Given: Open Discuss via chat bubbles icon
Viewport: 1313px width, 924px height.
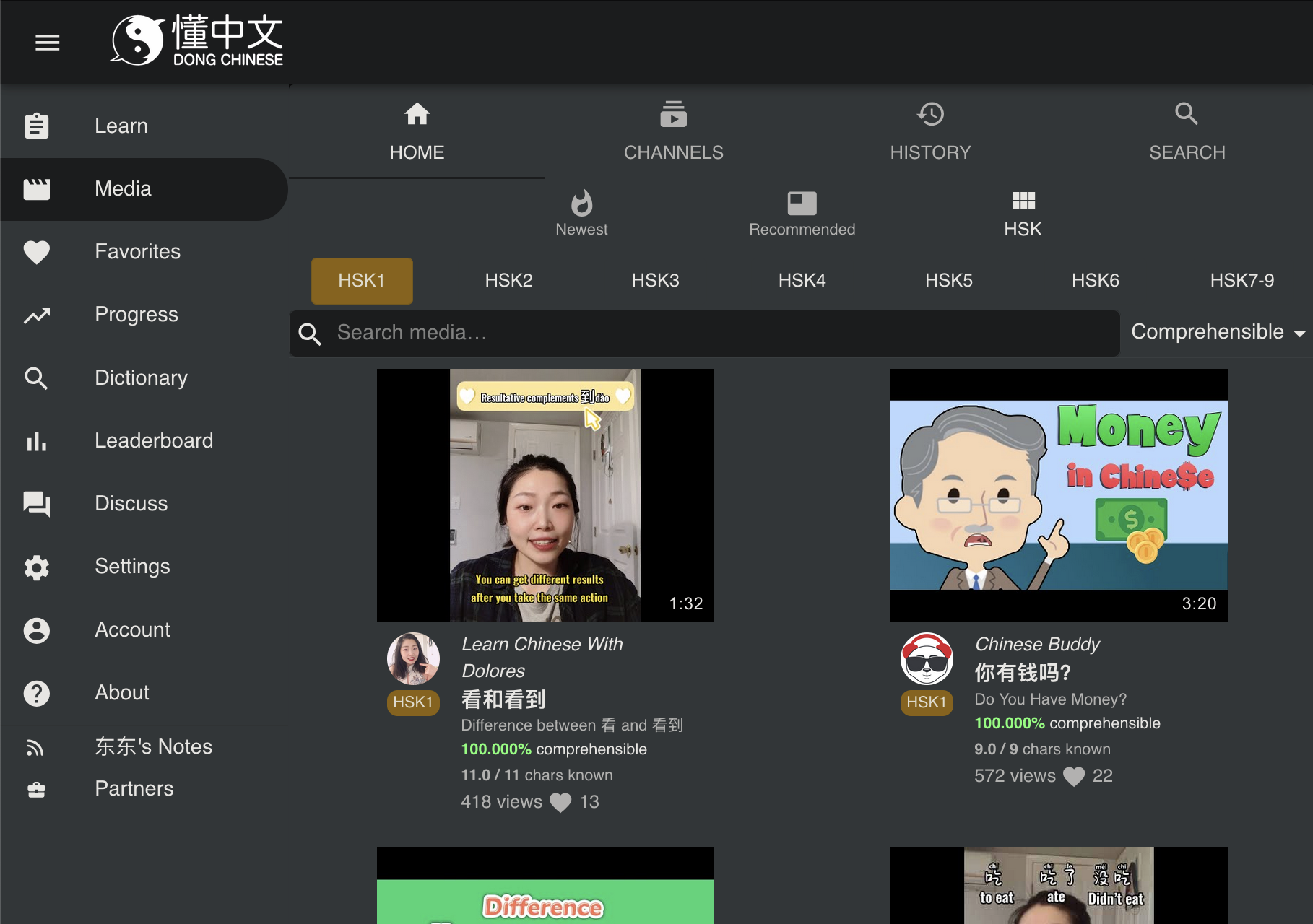Looking at the screenshot, I should 37,504.
